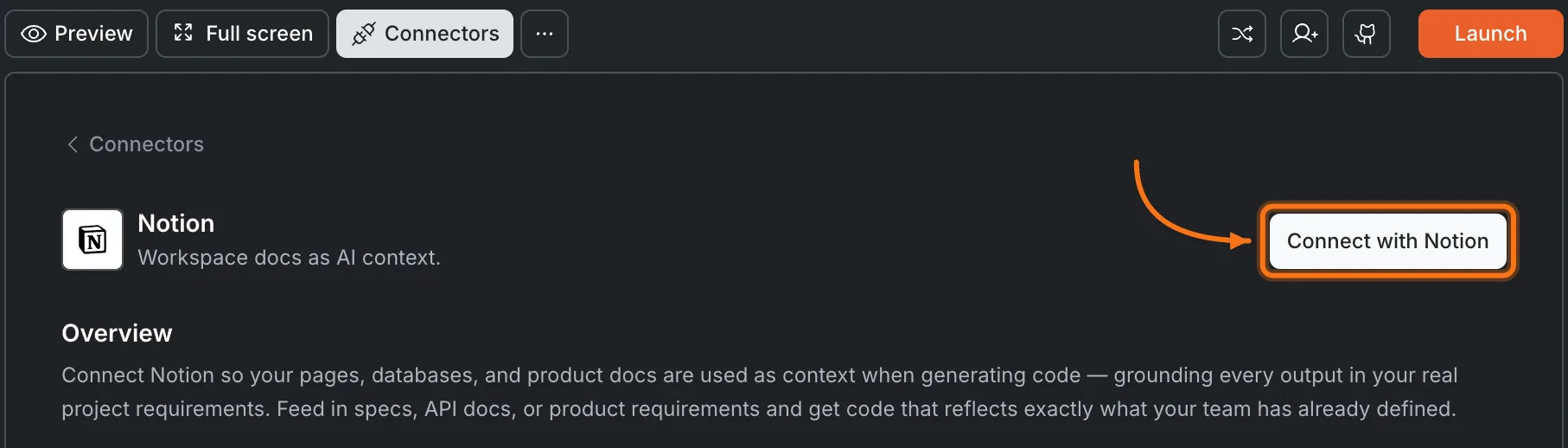
Task: Open the GitHub cat icon button
Action: point(1367,34)
